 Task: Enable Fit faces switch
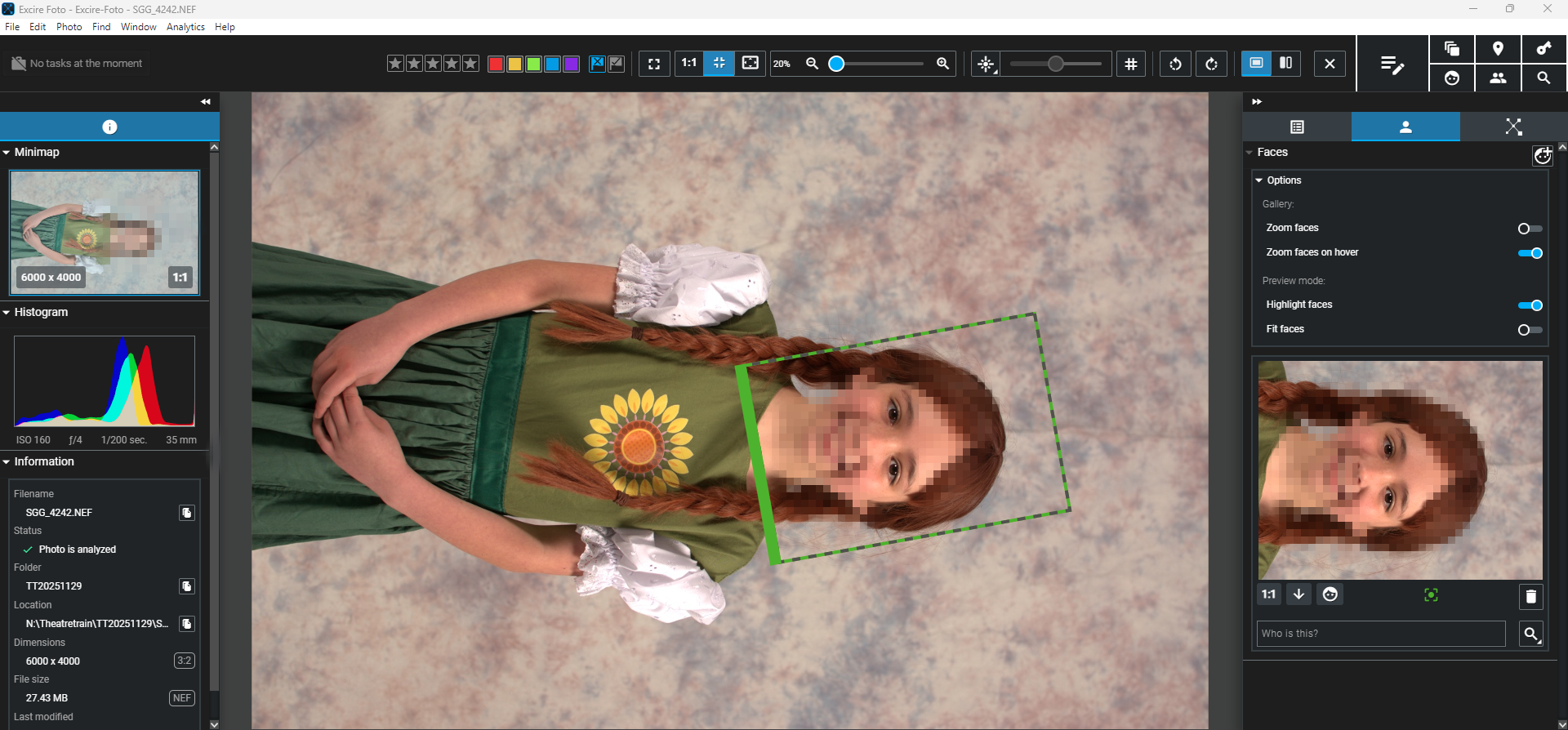[1530, 330]
